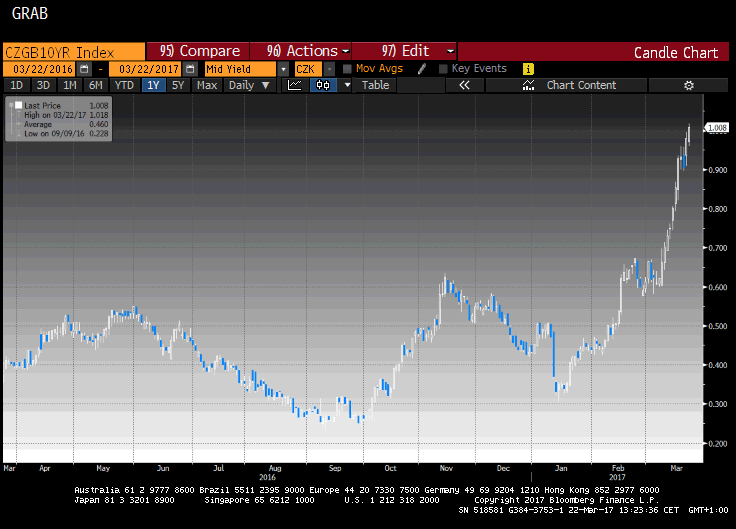Click the Jan x-axis month label
Image resolution: width=736 pixels, height=529 pixels.
pos(561,468)
